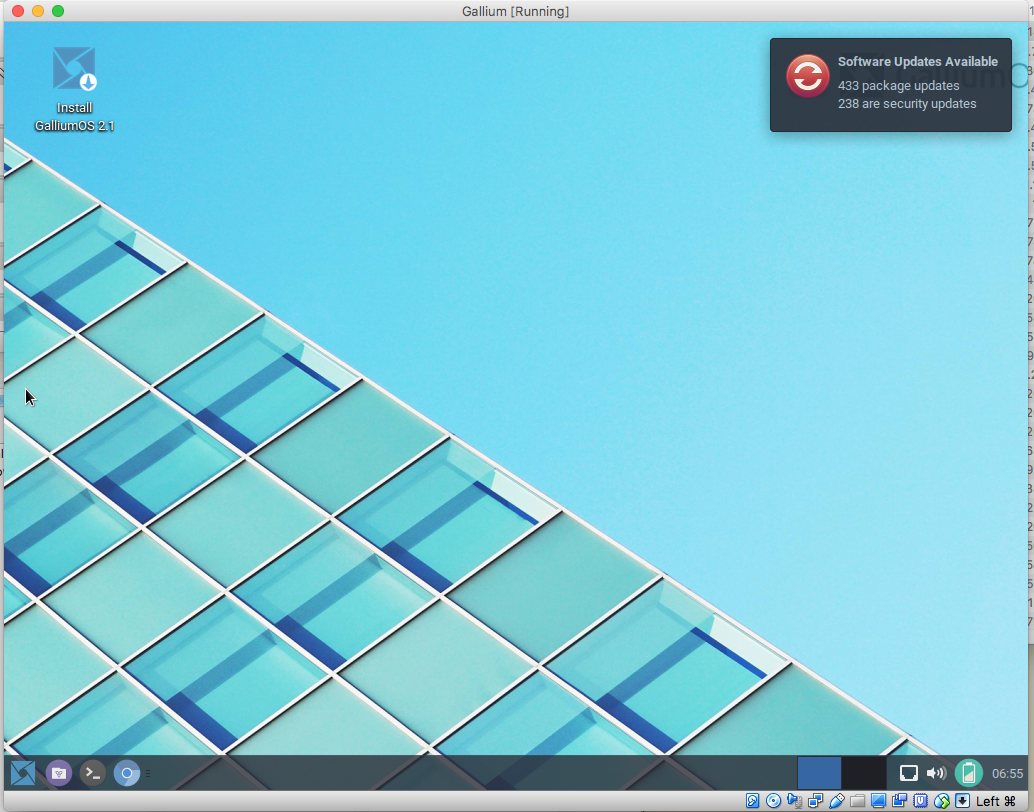This screenshot has width=1034, height=812.
Task: Open the volume control speaker icon
Action: tap(936, 773)
